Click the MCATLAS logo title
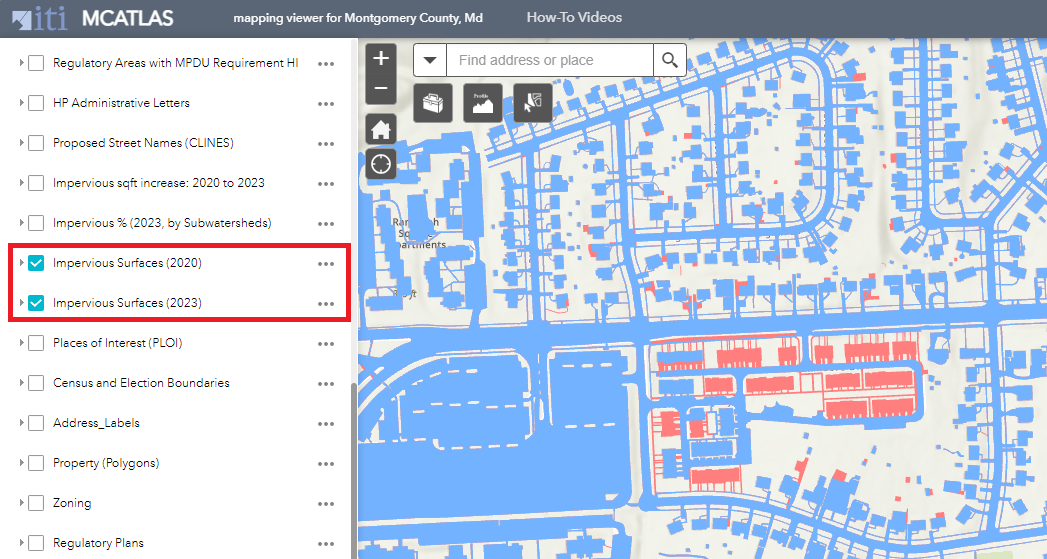The image size is (1047, 559). pyautogui.click(x=127, y=19)
